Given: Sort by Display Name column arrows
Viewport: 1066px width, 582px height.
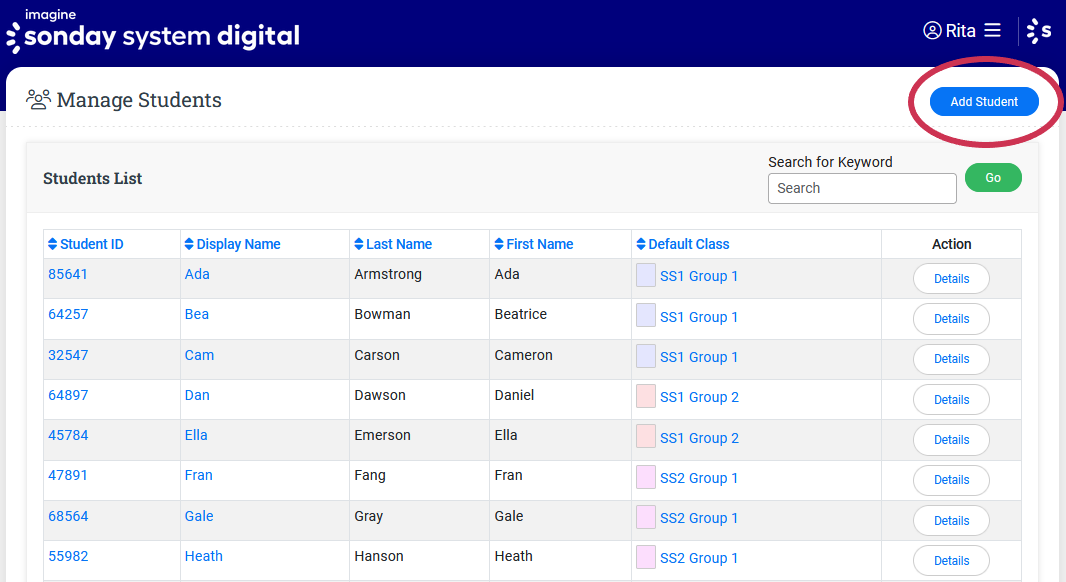Looking at the screenshot, I should (x=189, y=244).
